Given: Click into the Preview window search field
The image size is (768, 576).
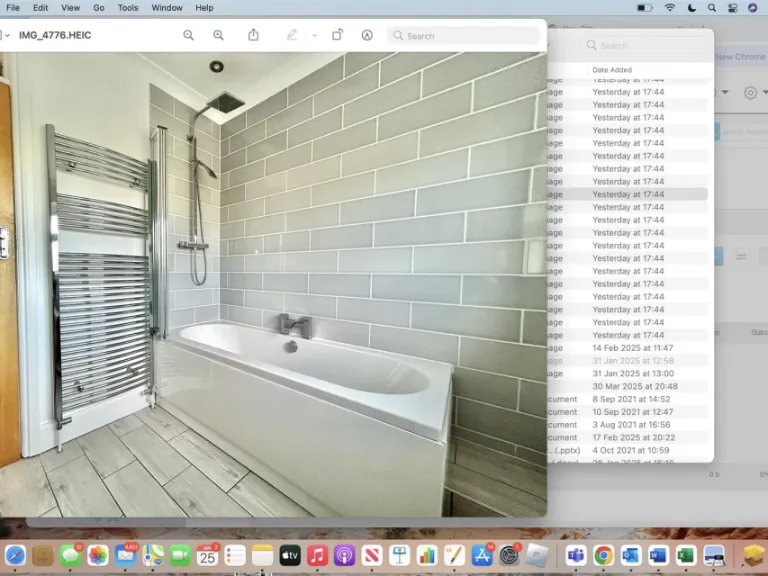Looking at the screenshot, I should pos(463,36).
